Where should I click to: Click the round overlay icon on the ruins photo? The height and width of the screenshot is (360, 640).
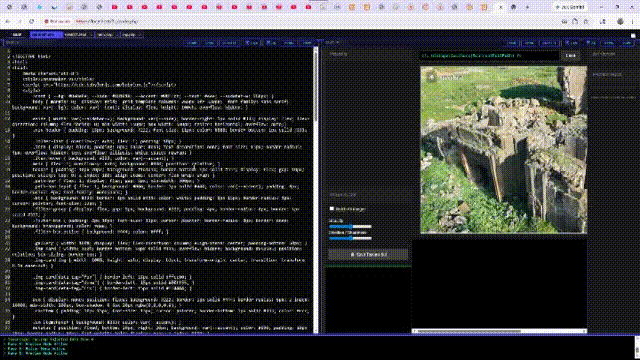click(432, 77)
